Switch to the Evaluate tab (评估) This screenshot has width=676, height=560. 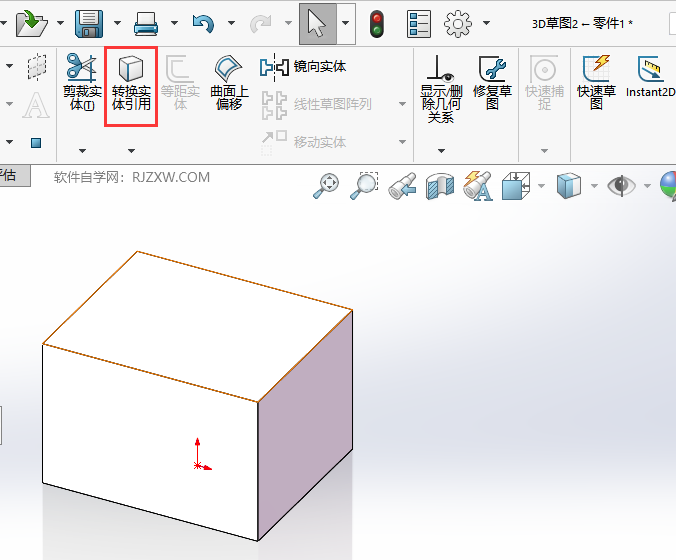click(13, 176)
